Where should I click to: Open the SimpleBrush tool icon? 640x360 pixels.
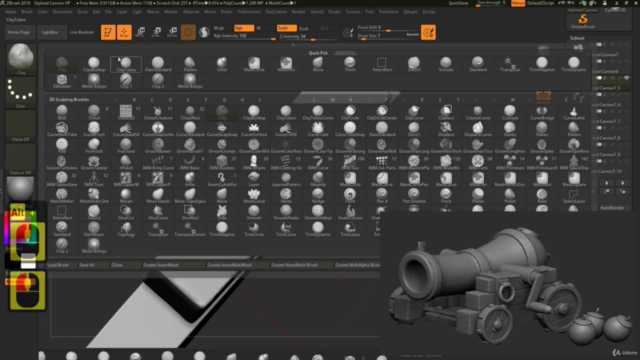[583, 21]
